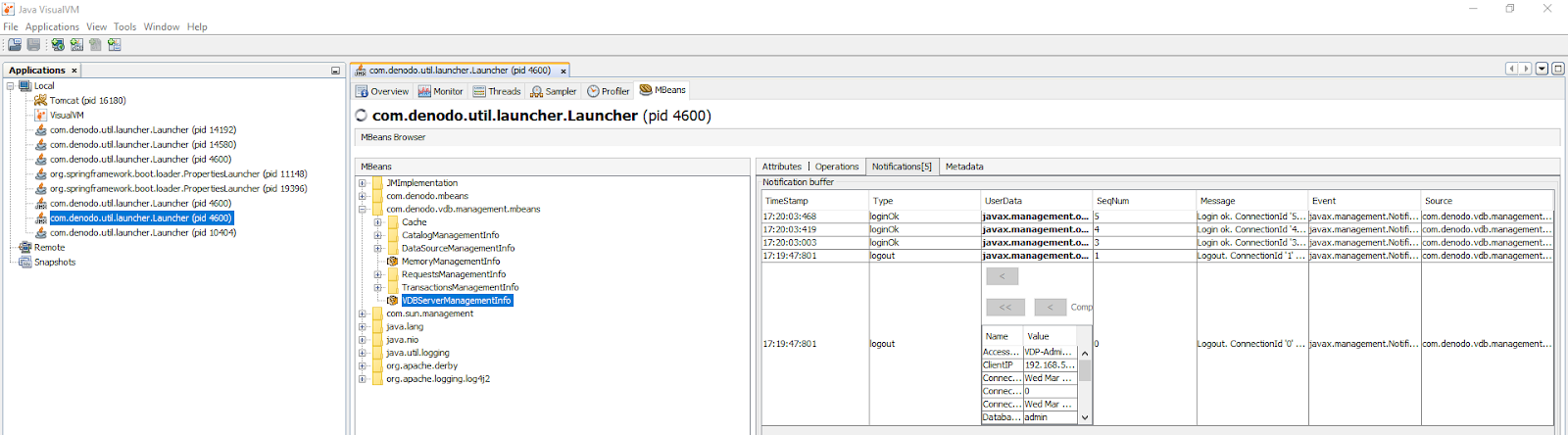Click the java.lang folder icon
Image resolution: width=1568 pixels, height=435 pixels.
[x=377, y=327]
